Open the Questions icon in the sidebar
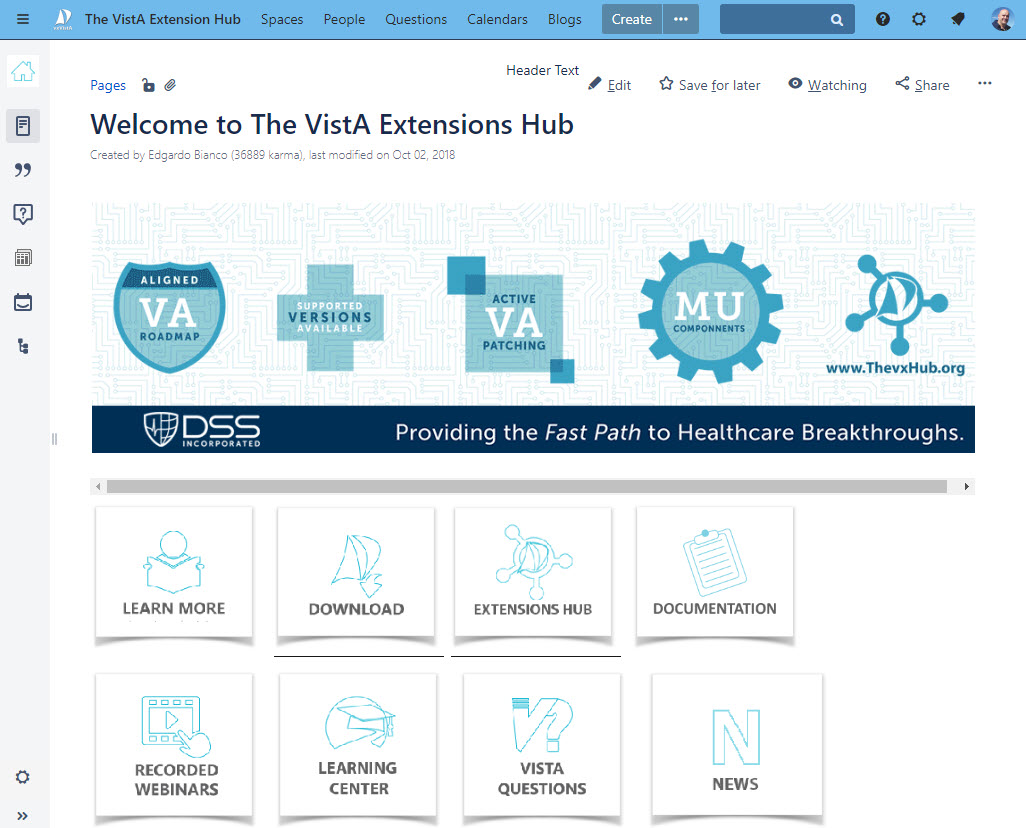This screenshot has width=1026, height=828. (x=23, y=214)
